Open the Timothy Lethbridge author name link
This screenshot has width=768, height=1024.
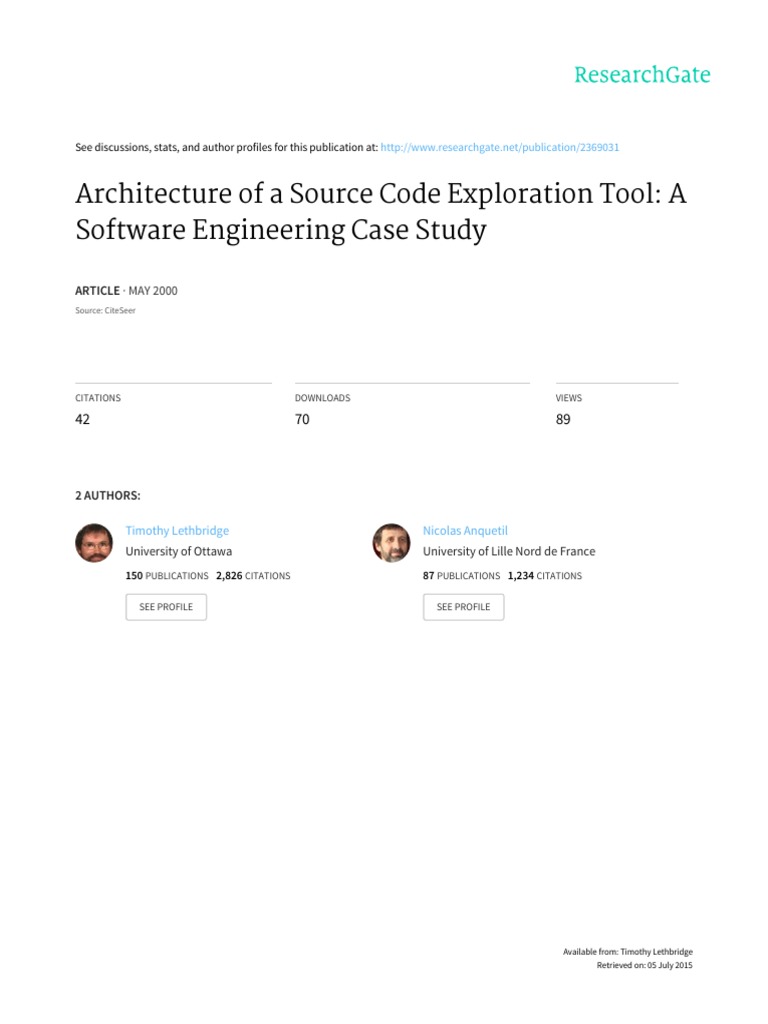click(177, 531)
